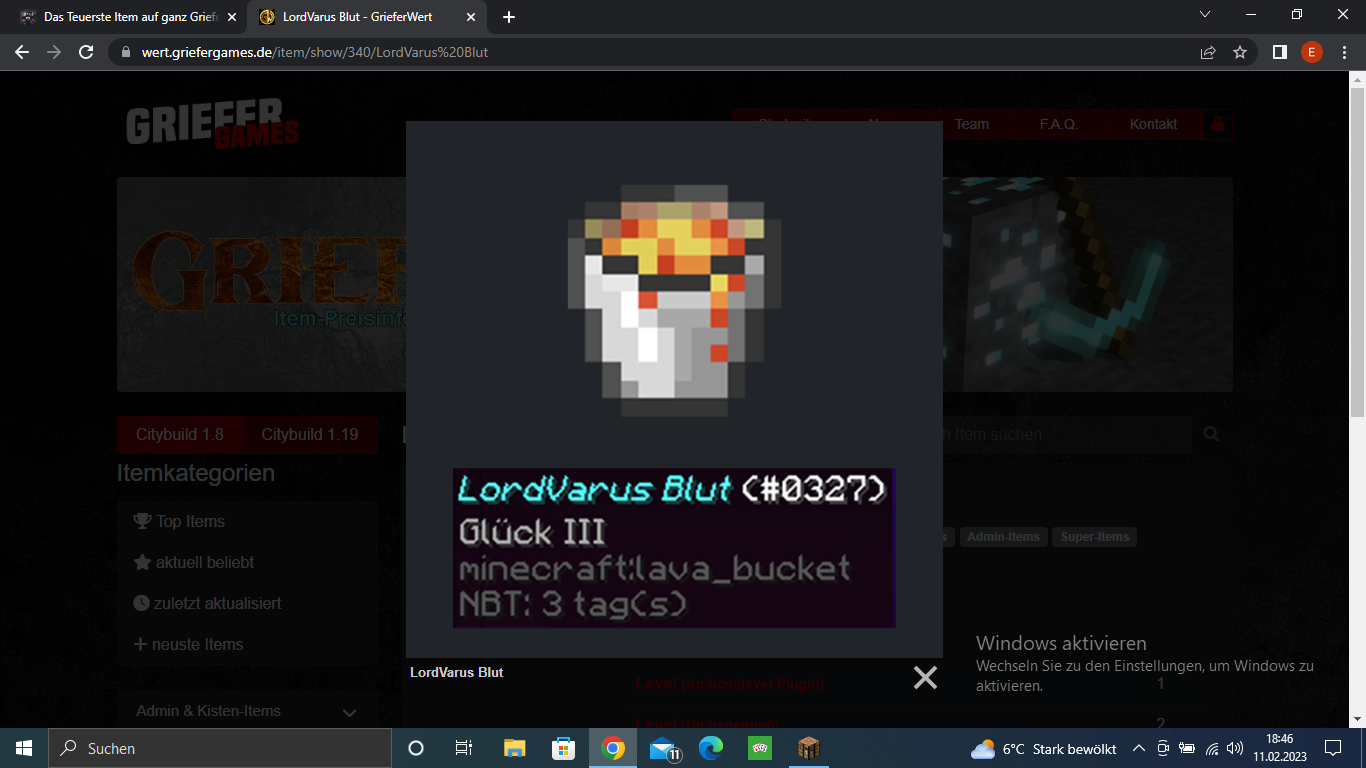Open the green cards game taskbar icon
This screenshot has height=768, width=1366.
click(760, 748)
